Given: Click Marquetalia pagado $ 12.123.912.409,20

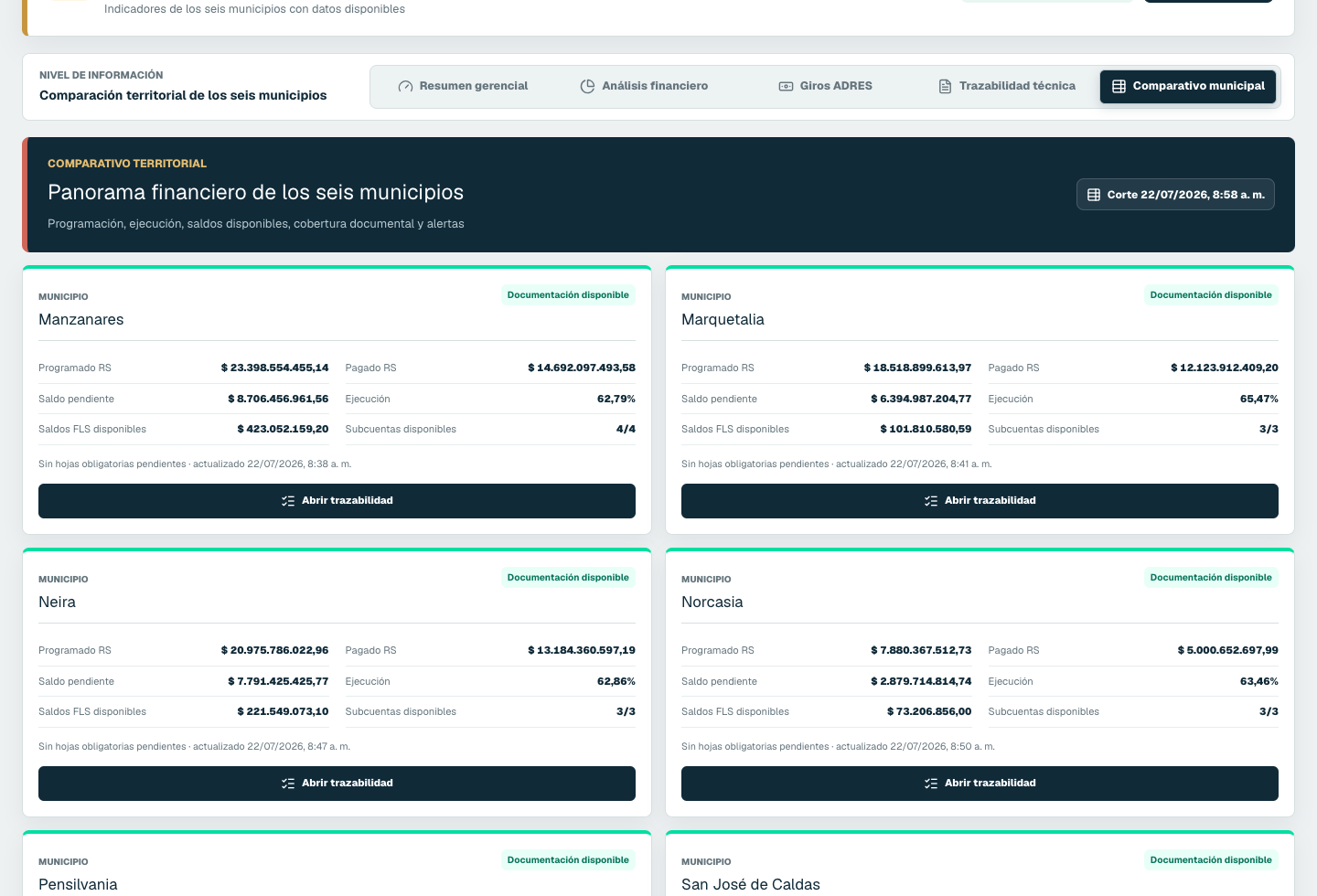Looking at the screenshot, I should pos(1225,368).
